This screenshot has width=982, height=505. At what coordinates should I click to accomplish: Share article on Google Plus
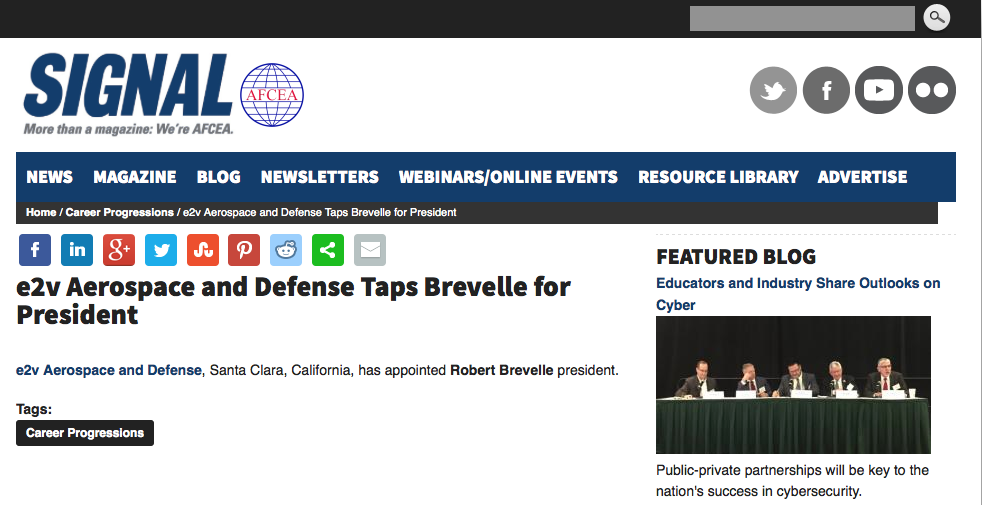119,250
